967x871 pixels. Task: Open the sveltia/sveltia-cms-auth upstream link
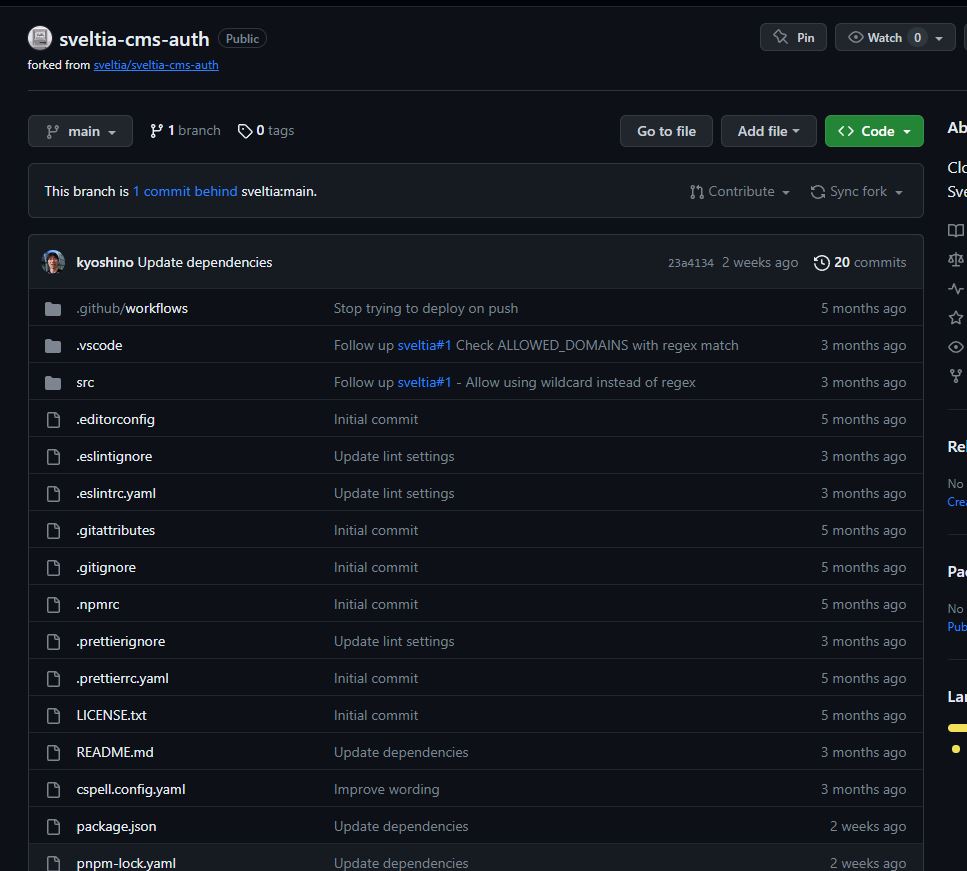point(156,64)
